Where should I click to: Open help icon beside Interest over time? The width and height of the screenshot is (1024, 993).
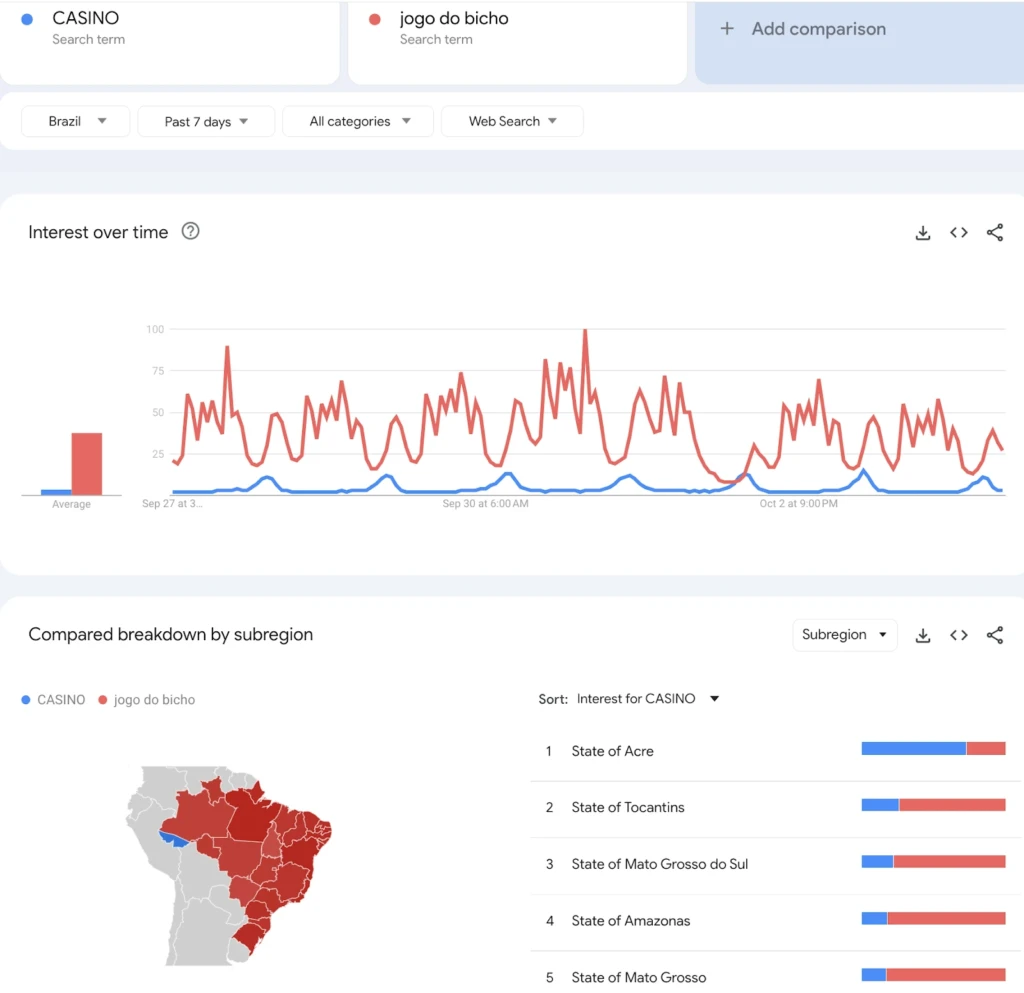190,231
